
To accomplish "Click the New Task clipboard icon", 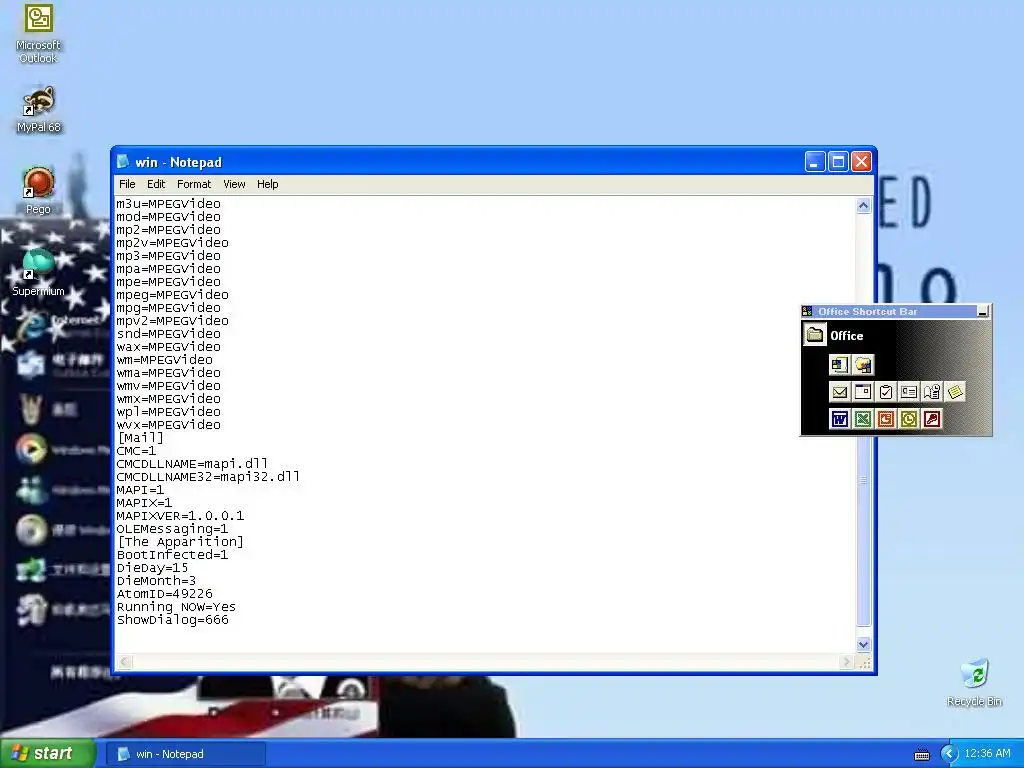I will (x=886, y=392).
